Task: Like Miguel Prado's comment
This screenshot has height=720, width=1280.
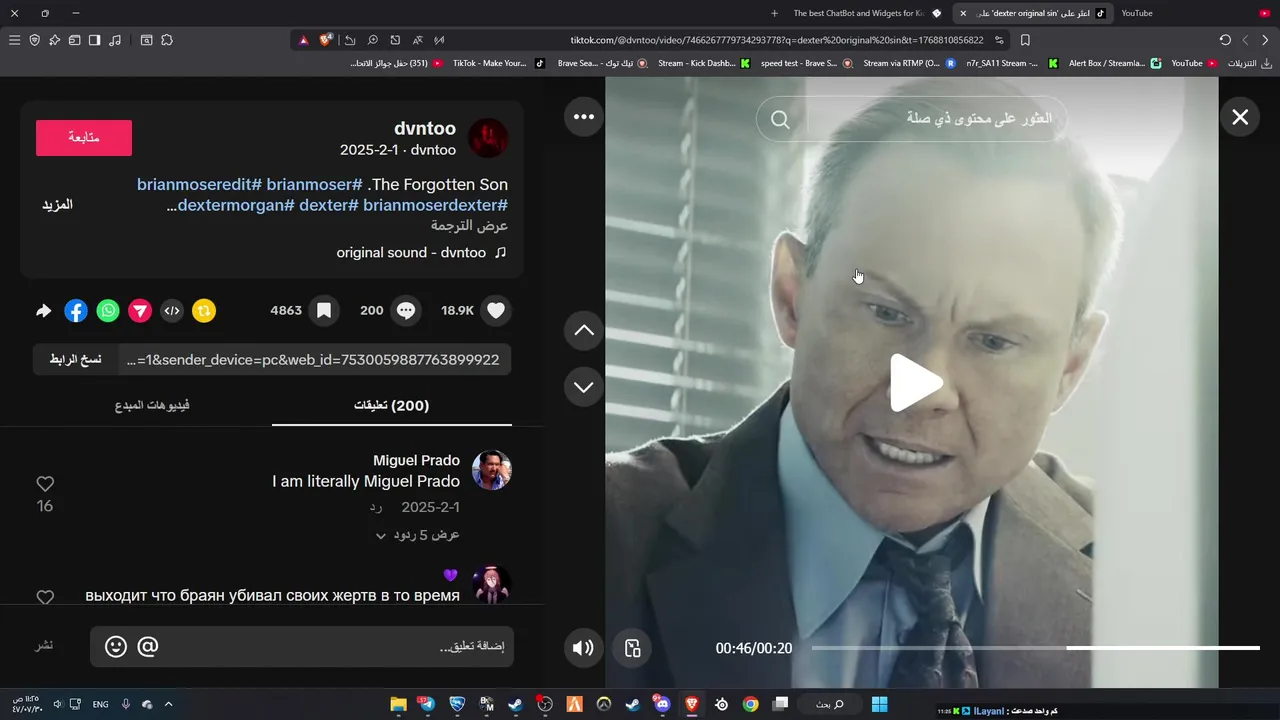Action: [45, 484]
